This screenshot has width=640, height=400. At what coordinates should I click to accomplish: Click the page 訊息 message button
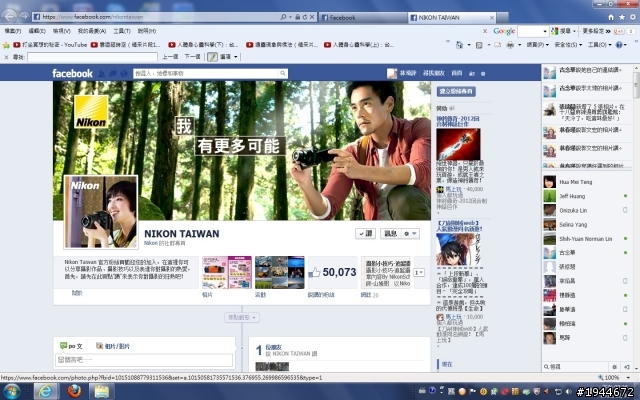[391, 233]
